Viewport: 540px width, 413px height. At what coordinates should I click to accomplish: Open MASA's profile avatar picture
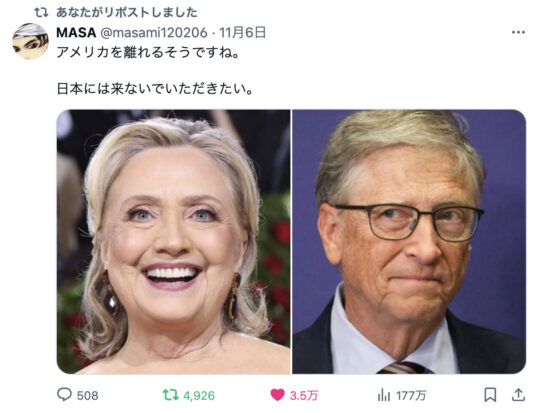point(30,41)
